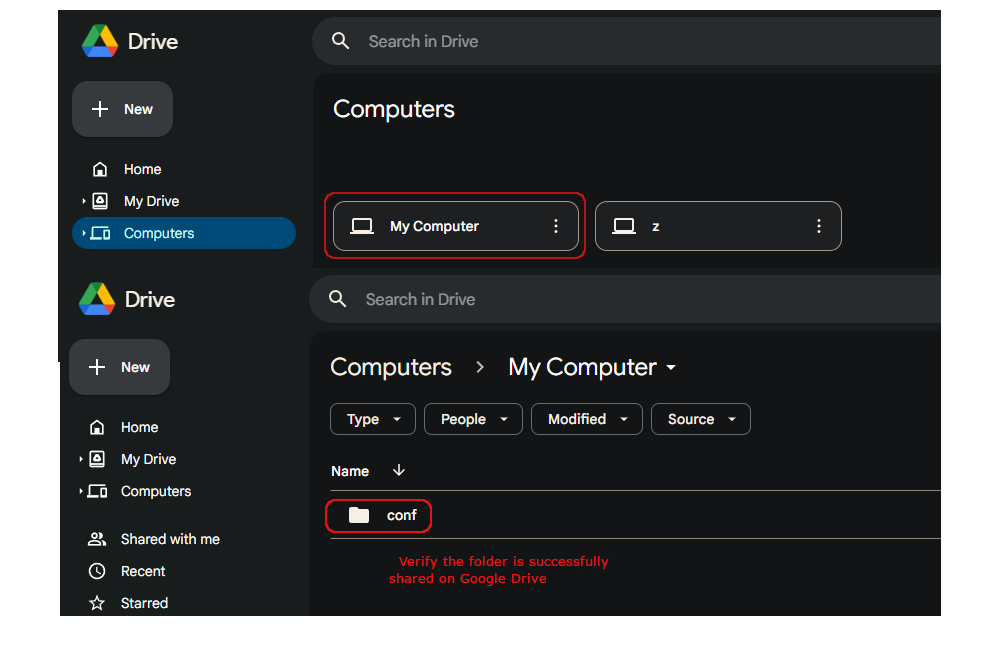Open My Drive in the sidebar with Computers highlighted
The image size is (1000, 650).
coord(151,201)
